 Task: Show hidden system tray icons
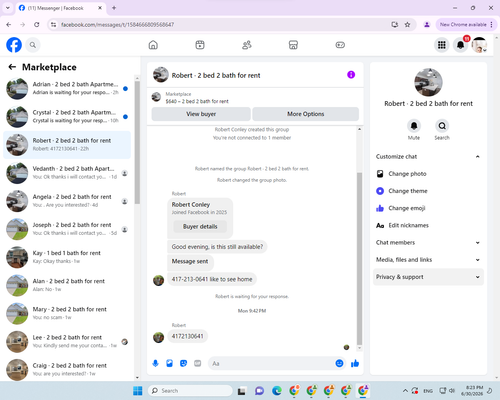pos(405,391)
